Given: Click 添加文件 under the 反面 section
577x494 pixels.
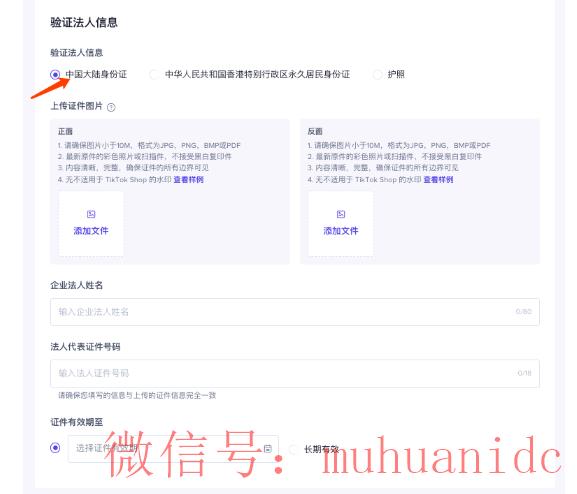Looking at the screenshot, I should click(x=341, y=224).
